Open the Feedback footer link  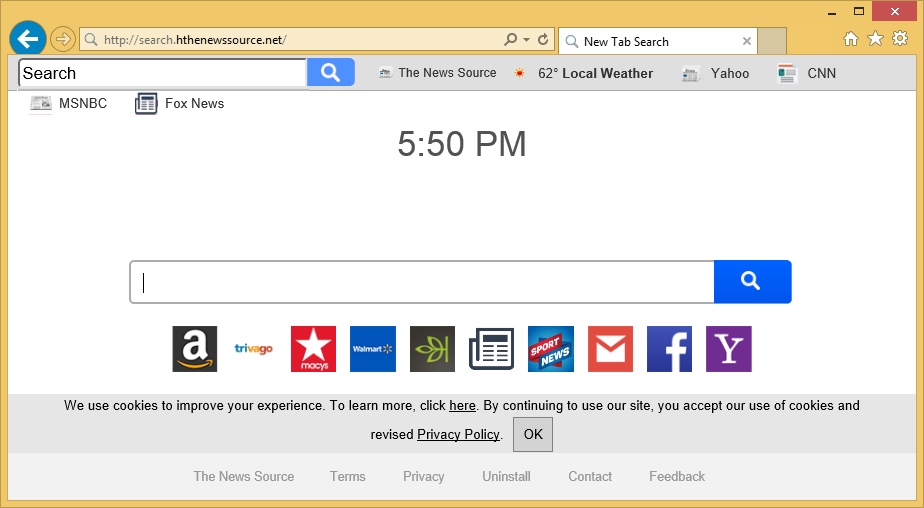click(x=677, y=476)
